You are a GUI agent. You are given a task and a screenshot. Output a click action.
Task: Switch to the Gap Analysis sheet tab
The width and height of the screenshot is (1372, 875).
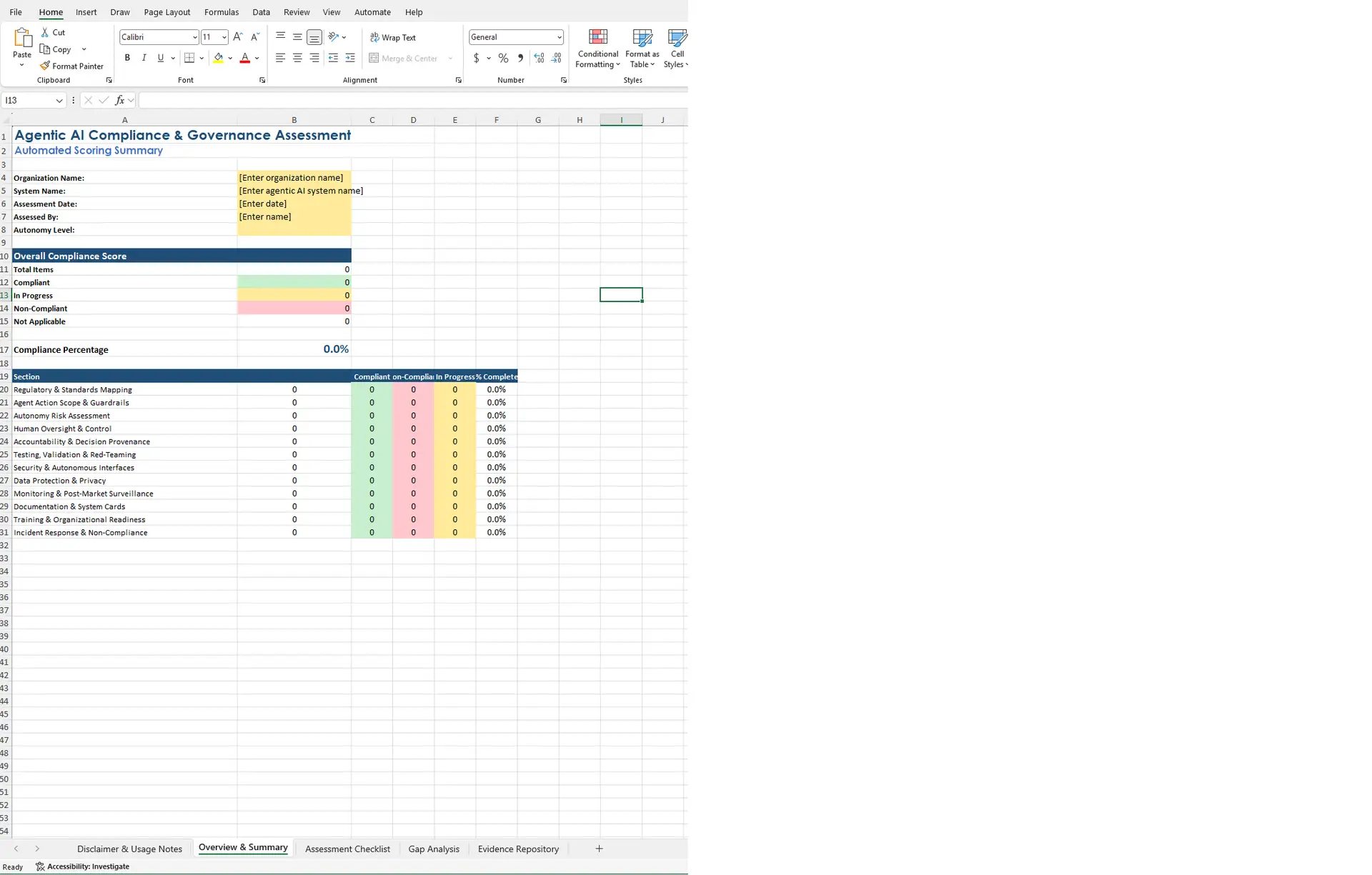pyautogui.click(x=433, y=849)
